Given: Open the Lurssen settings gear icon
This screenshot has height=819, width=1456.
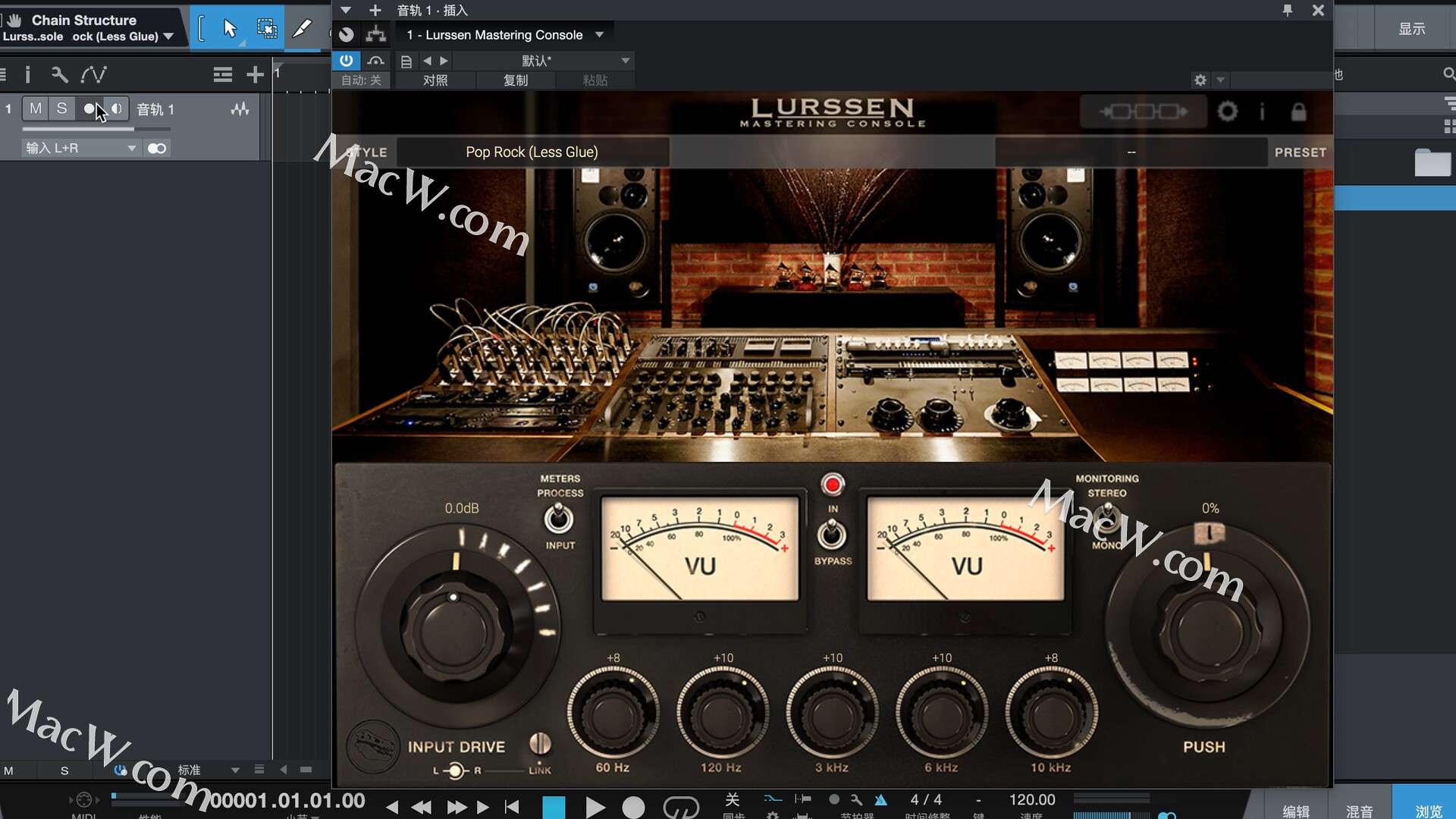Looking at the screenshot, I should pyautogui.click(x=1227, y=112).
